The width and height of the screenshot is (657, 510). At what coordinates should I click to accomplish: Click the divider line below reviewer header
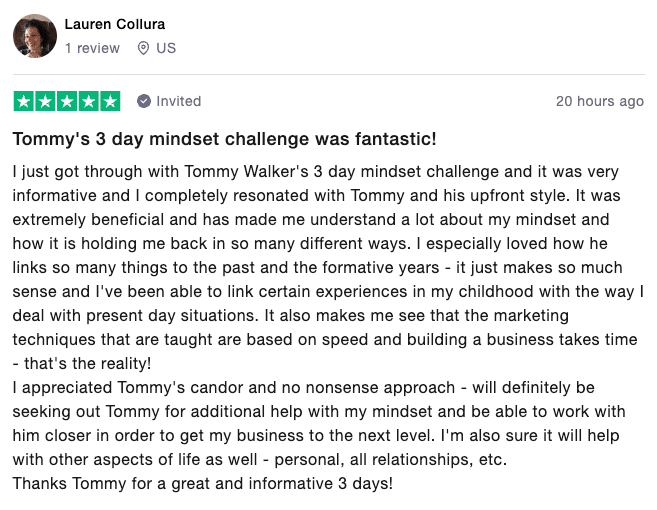(x=329, y=75)
